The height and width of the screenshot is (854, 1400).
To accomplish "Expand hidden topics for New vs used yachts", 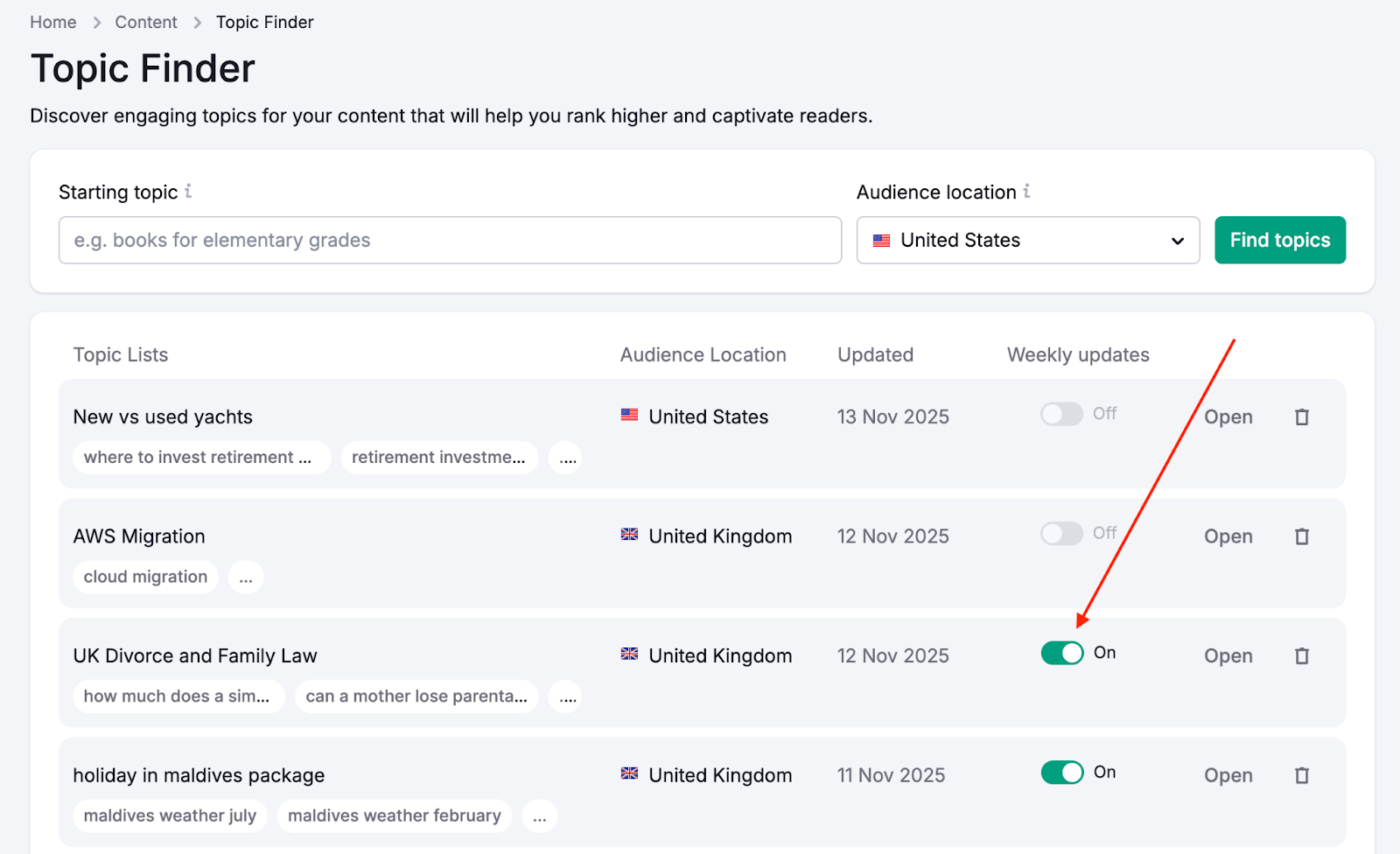I will click(564, 458).
